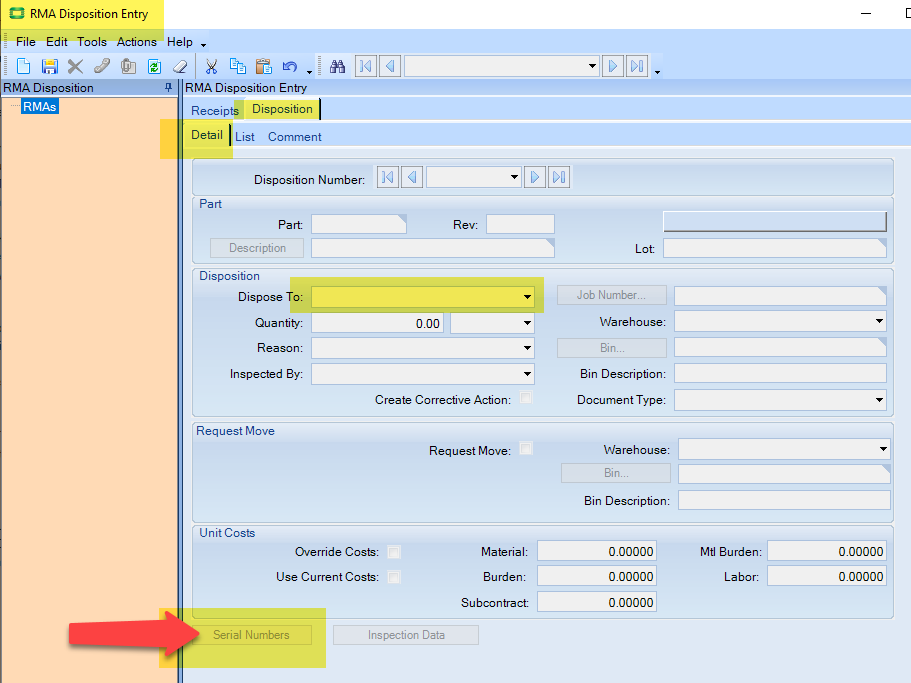Viewport: 911px width, 683px height.
Task: Click the Copy toolbar icon
Action: point(238,66)
